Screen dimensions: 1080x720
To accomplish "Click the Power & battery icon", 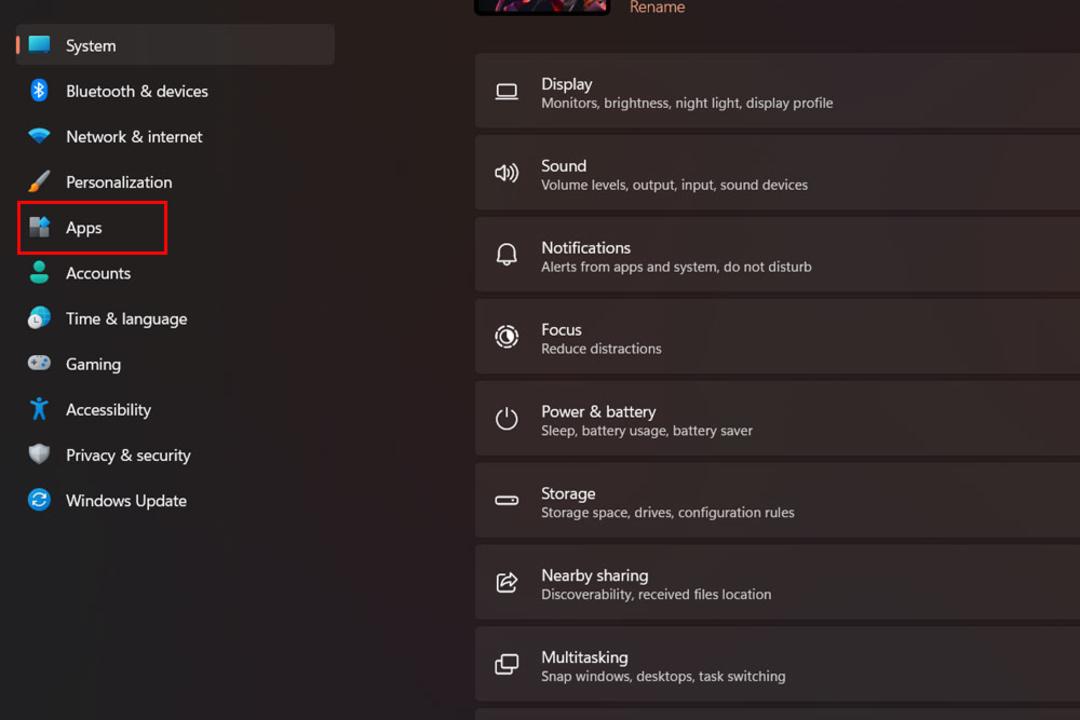I will [507, 418].
